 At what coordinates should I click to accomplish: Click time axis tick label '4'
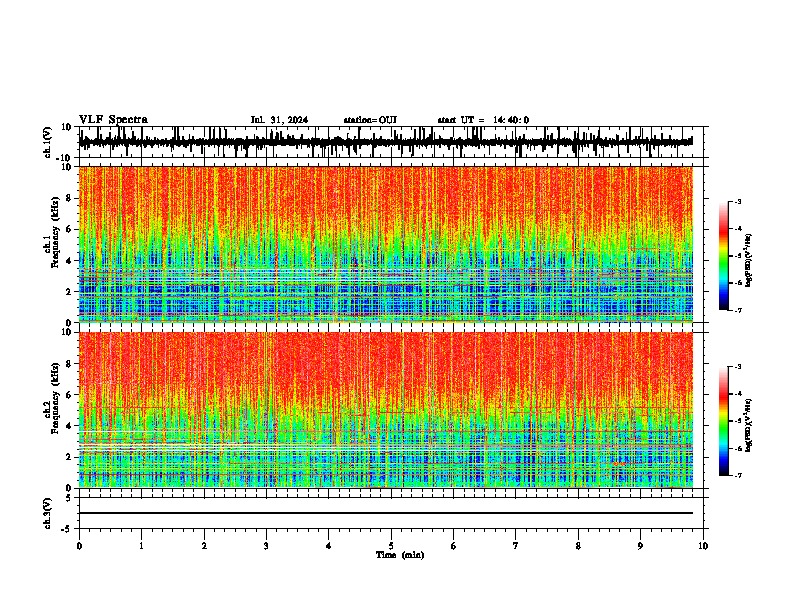329,546
